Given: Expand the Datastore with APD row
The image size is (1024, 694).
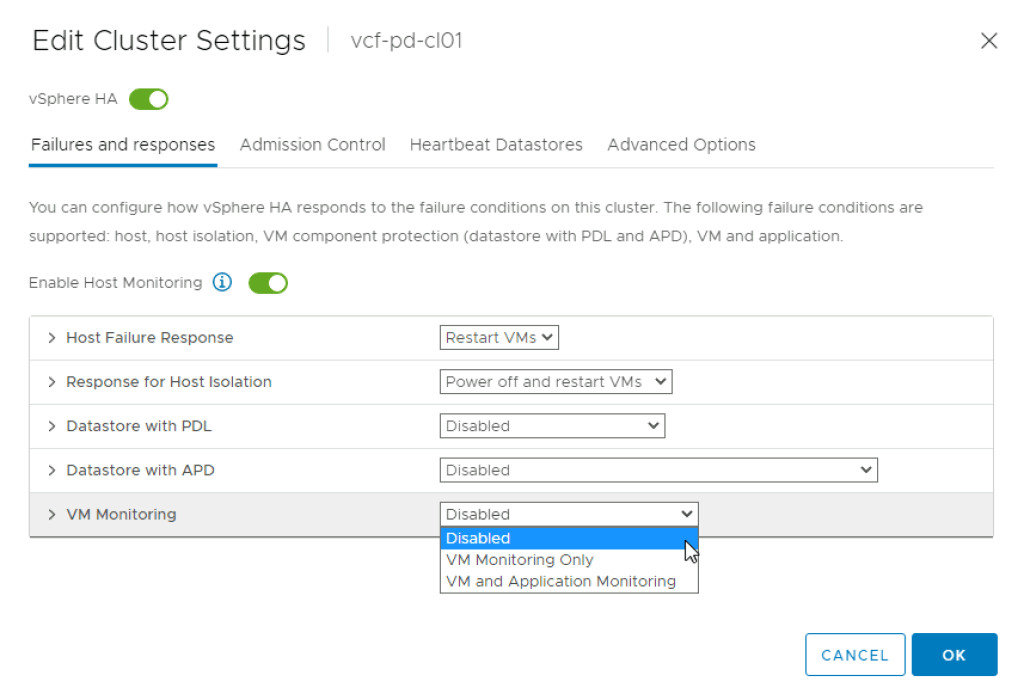Looking at the screenshot, I should click(52, 470).
